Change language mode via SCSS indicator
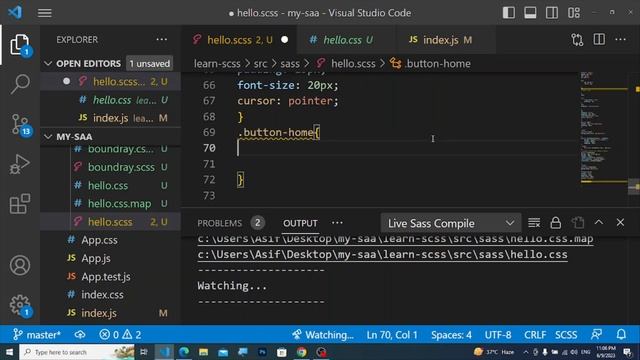Viewport: 640px width, 360px height. pos(566,335)
